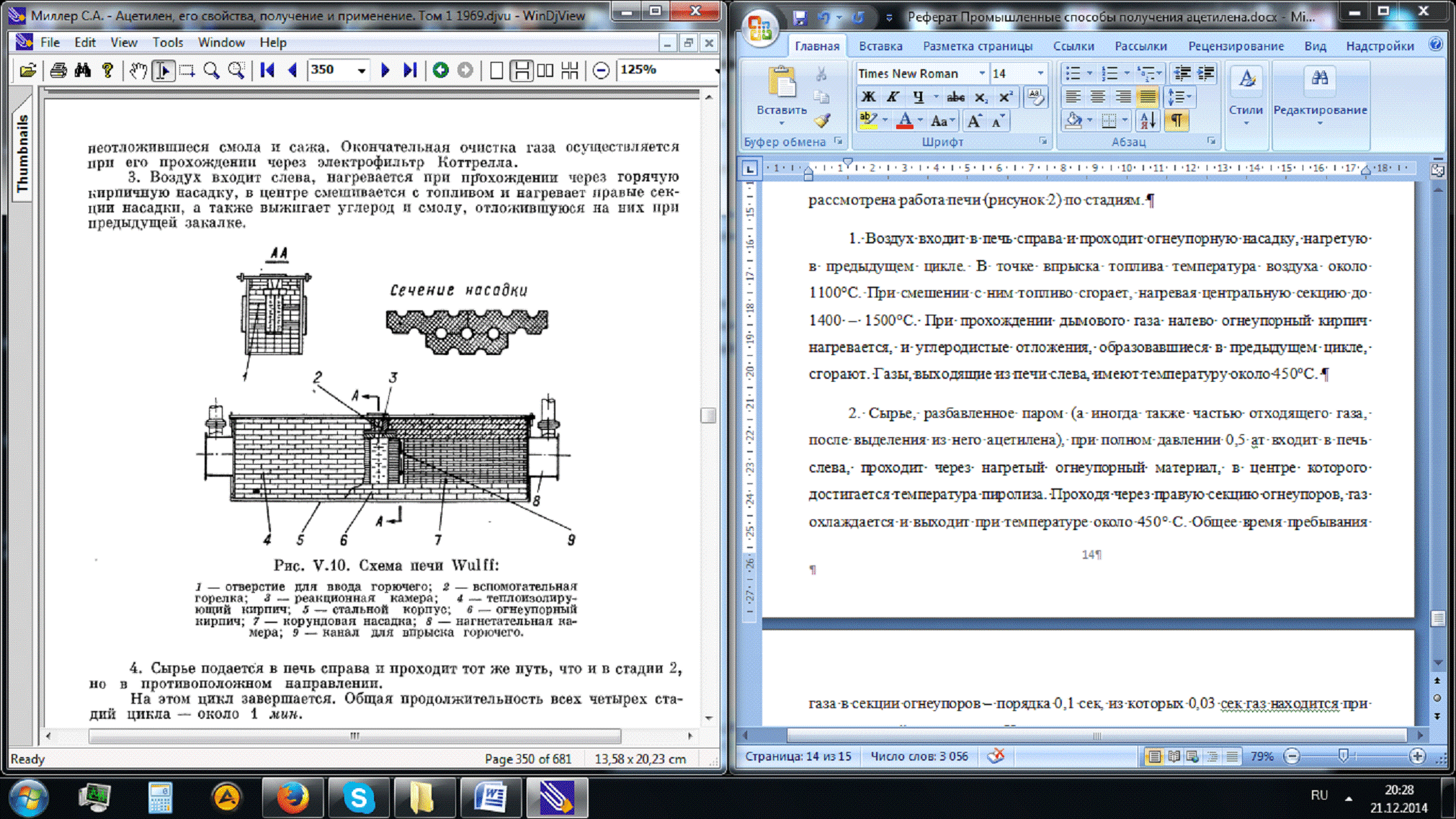Open the Tools menu in WinDjView
1456x819 pixels.
pyautogui.click(x=167, y=42)
